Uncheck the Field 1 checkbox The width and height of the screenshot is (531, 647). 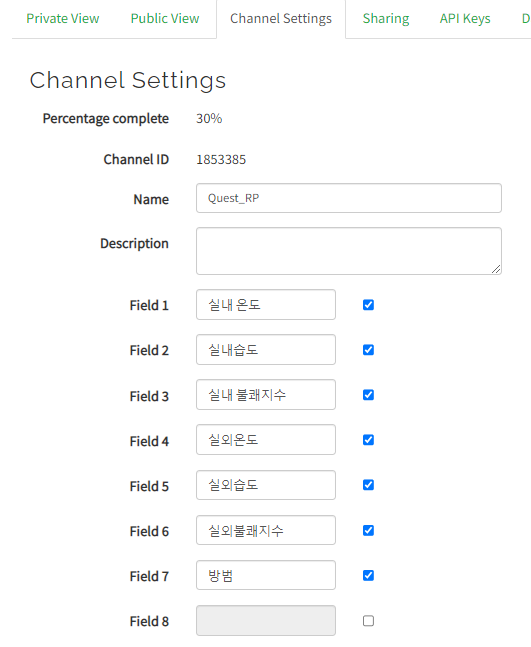pos(368,305)
